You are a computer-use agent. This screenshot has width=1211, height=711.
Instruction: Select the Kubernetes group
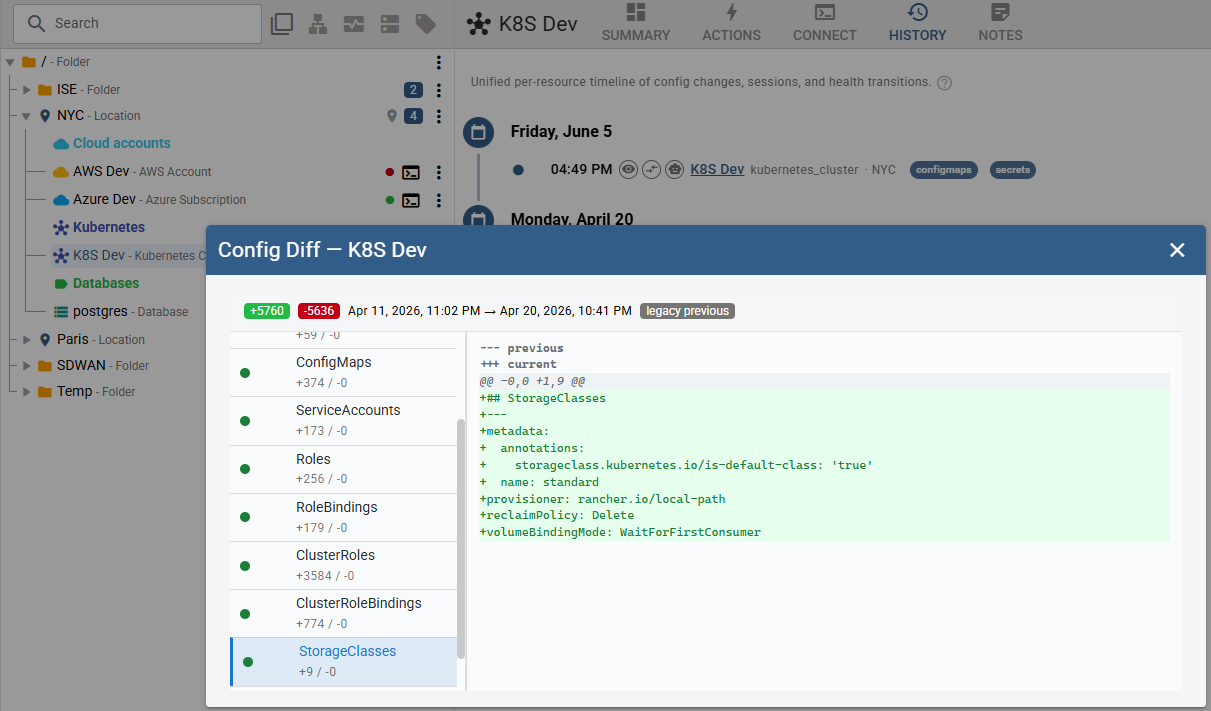[x=108, y=227]
